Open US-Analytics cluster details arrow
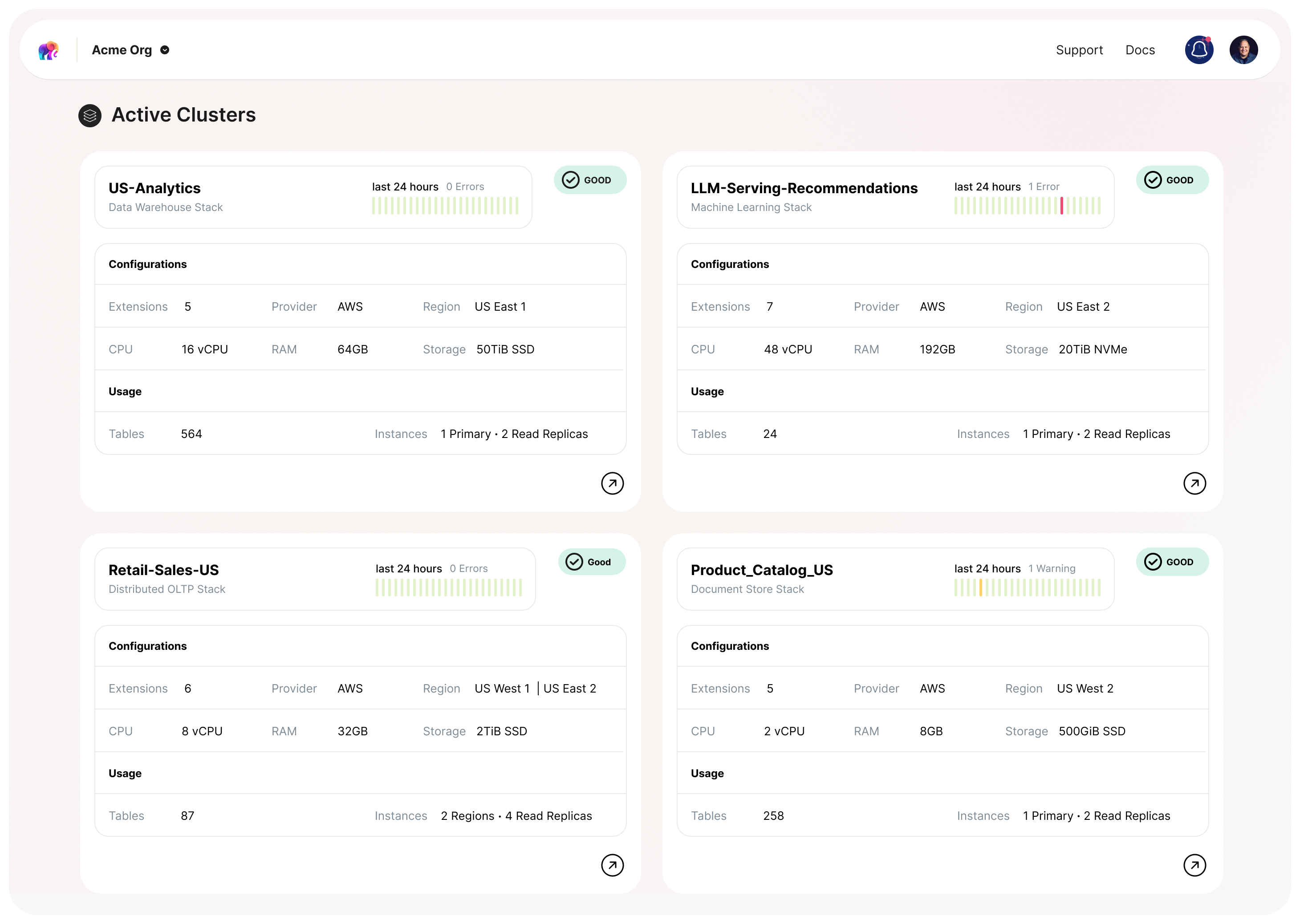 pos(612,483)
